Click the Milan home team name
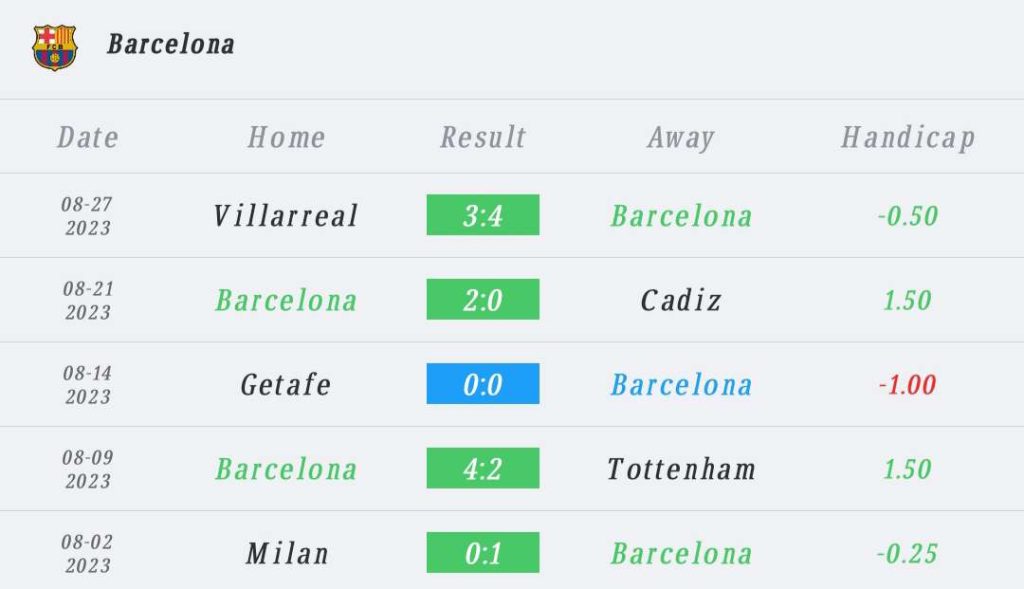This screenshot has height=589, width=1024. 286,553
